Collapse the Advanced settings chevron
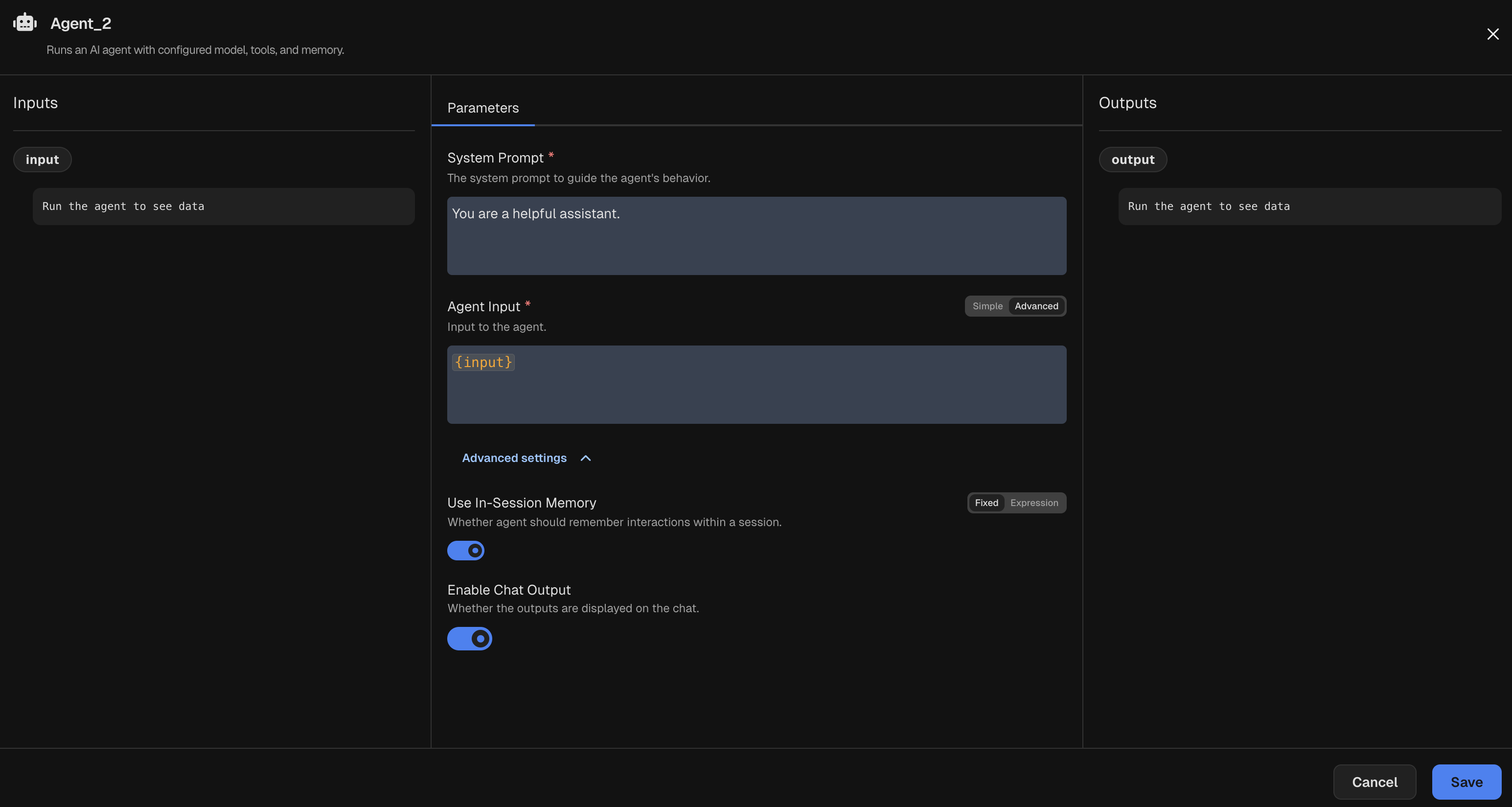 [586, 459]
